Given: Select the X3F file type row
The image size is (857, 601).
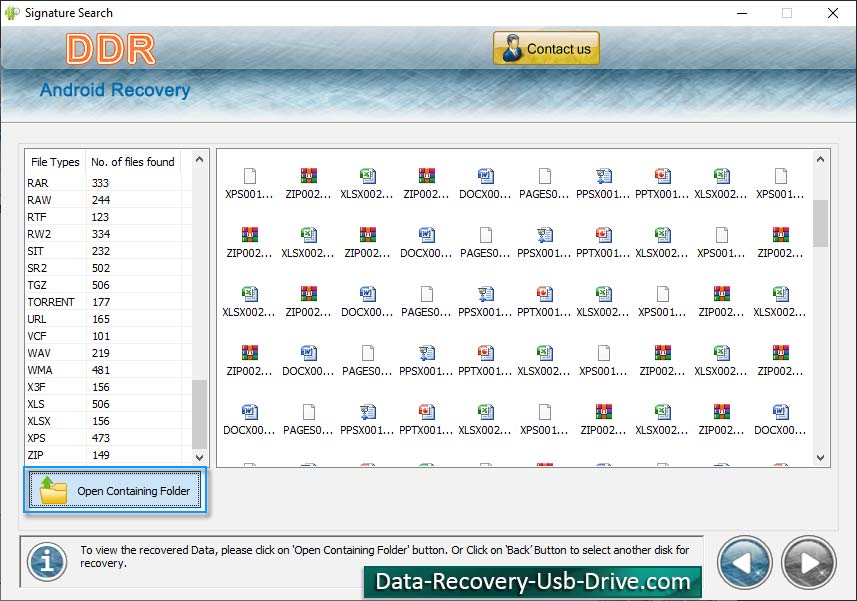Looking at the screenshot, I should click(108, 387).
